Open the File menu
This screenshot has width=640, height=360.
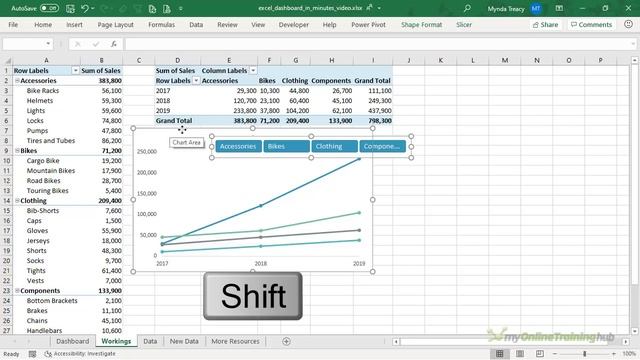point(13,24)
